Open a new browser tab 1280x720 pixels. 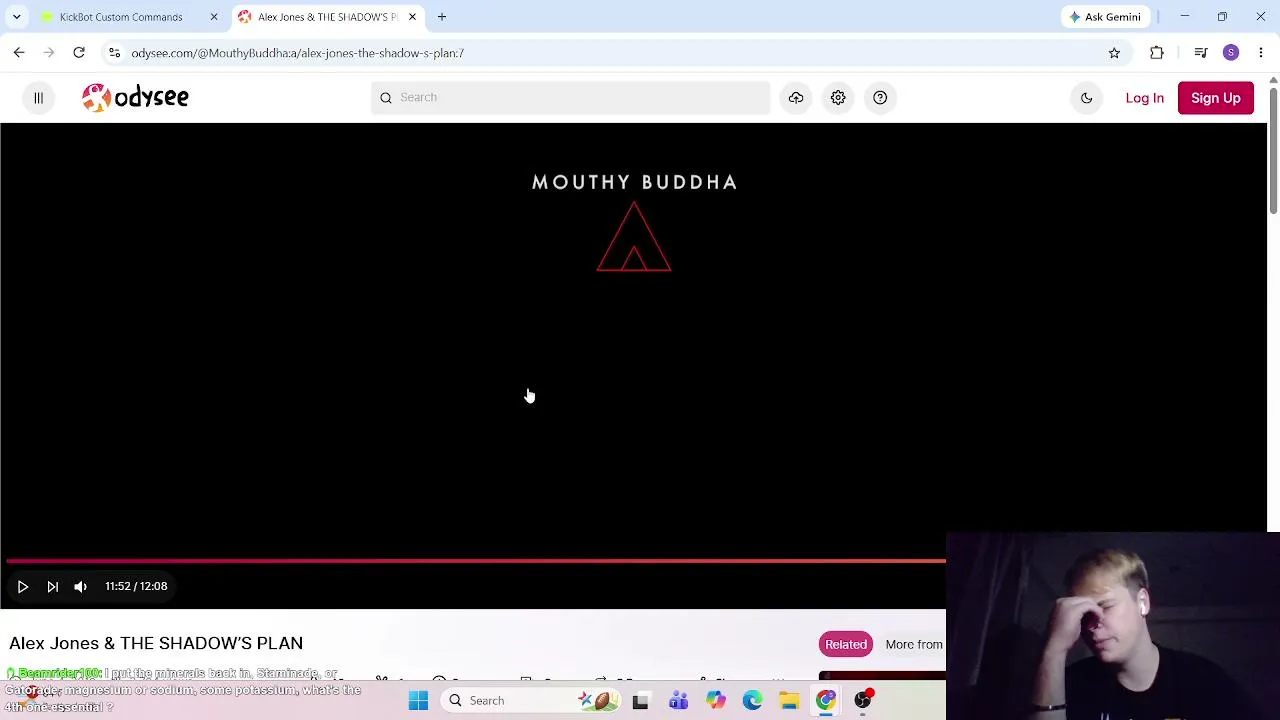pos(442,17)
